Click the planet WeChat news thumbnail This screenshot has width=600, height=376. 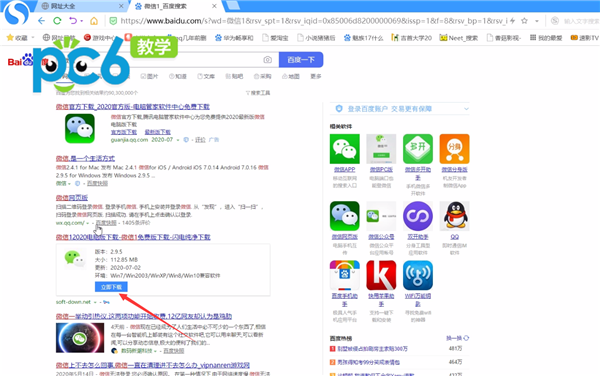point(80,338)
